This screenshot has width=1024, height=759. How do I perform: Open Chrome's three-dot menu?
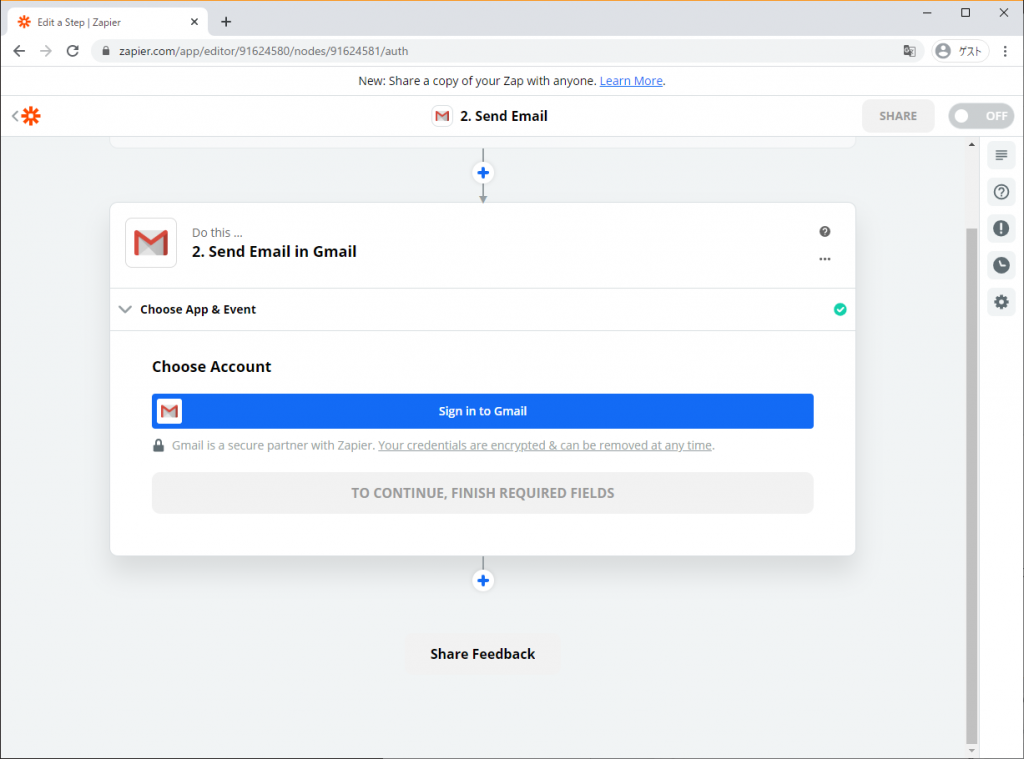pyautogui.click(x=1005, y=51)
